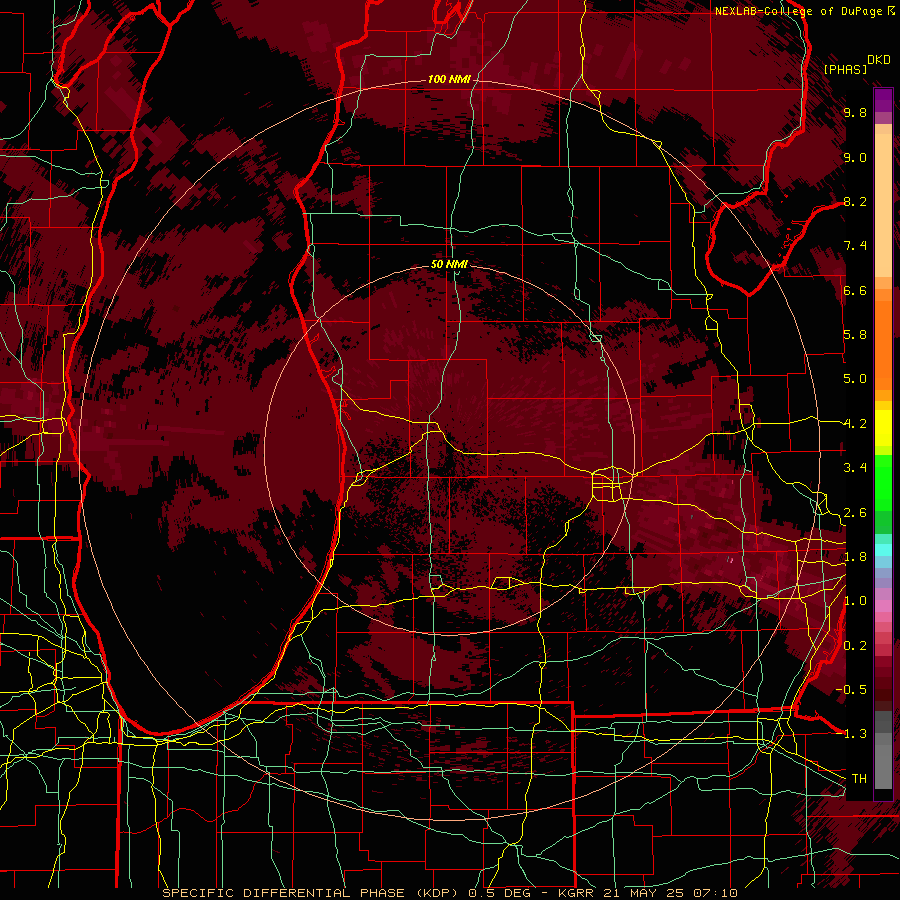This screenshot has height=900, width=900.
Task: Click the 9.8 value on the color scale
Action: 855,112
